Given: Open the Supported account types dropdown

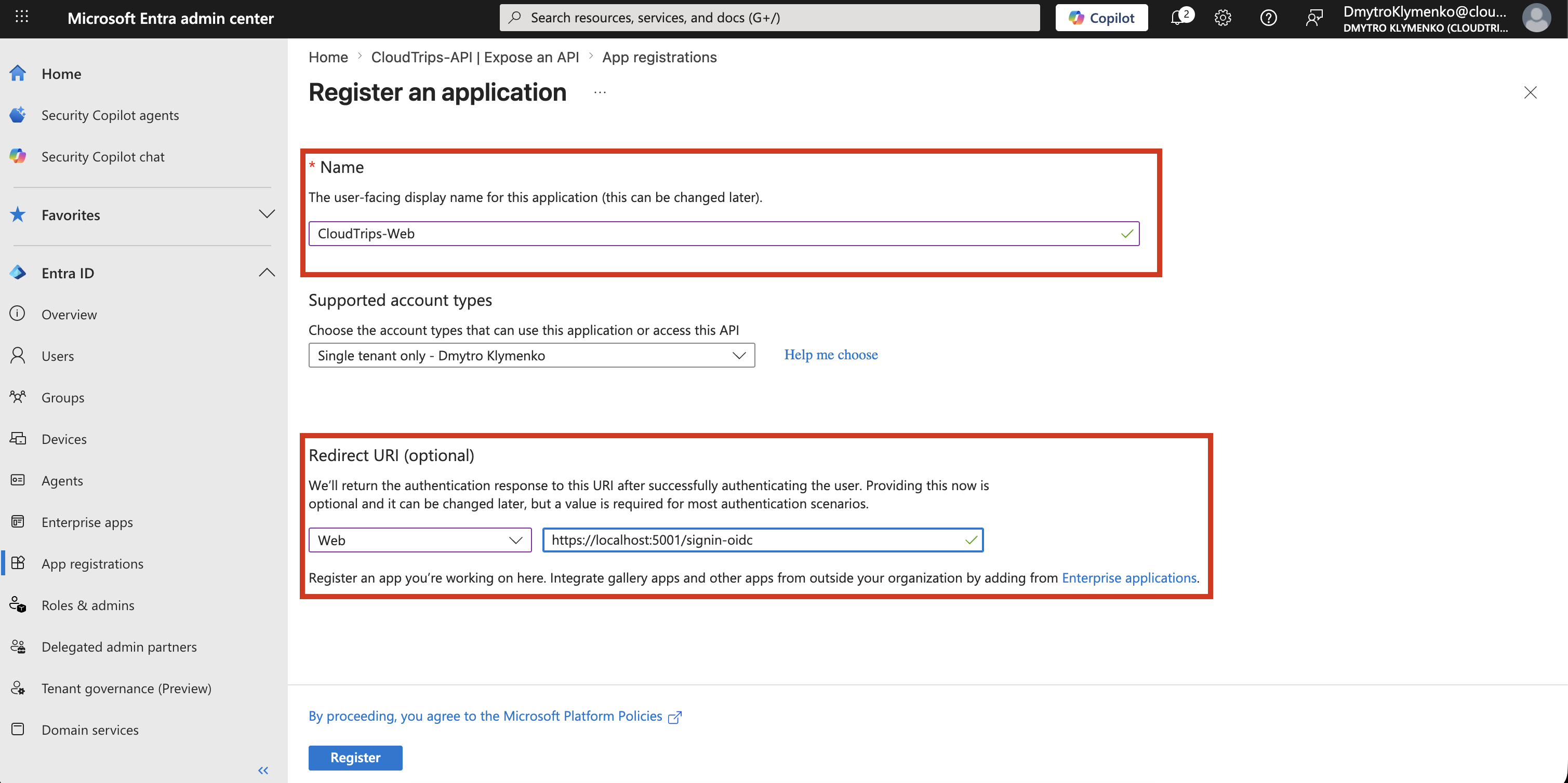Looking at the screenshot, I should 531,355.
